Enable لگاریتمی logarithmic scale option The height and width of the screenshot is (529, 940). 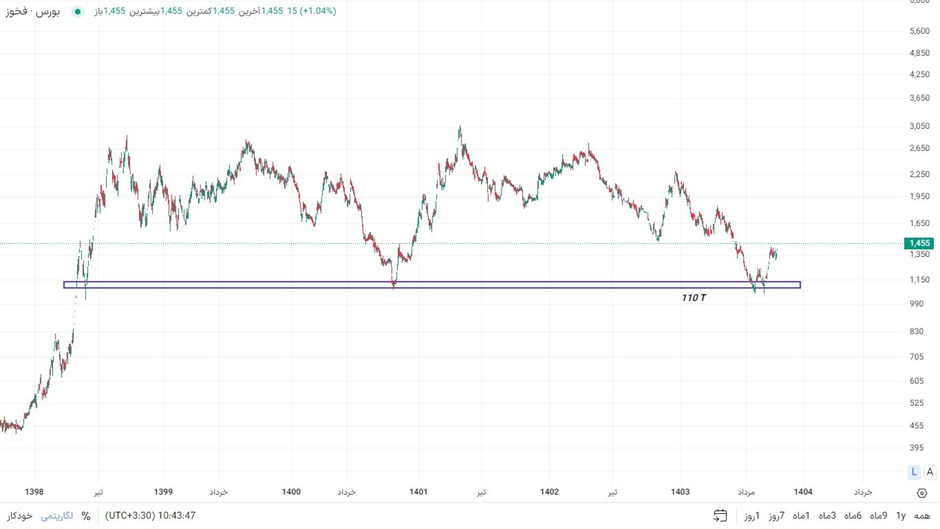coord(57,516)
